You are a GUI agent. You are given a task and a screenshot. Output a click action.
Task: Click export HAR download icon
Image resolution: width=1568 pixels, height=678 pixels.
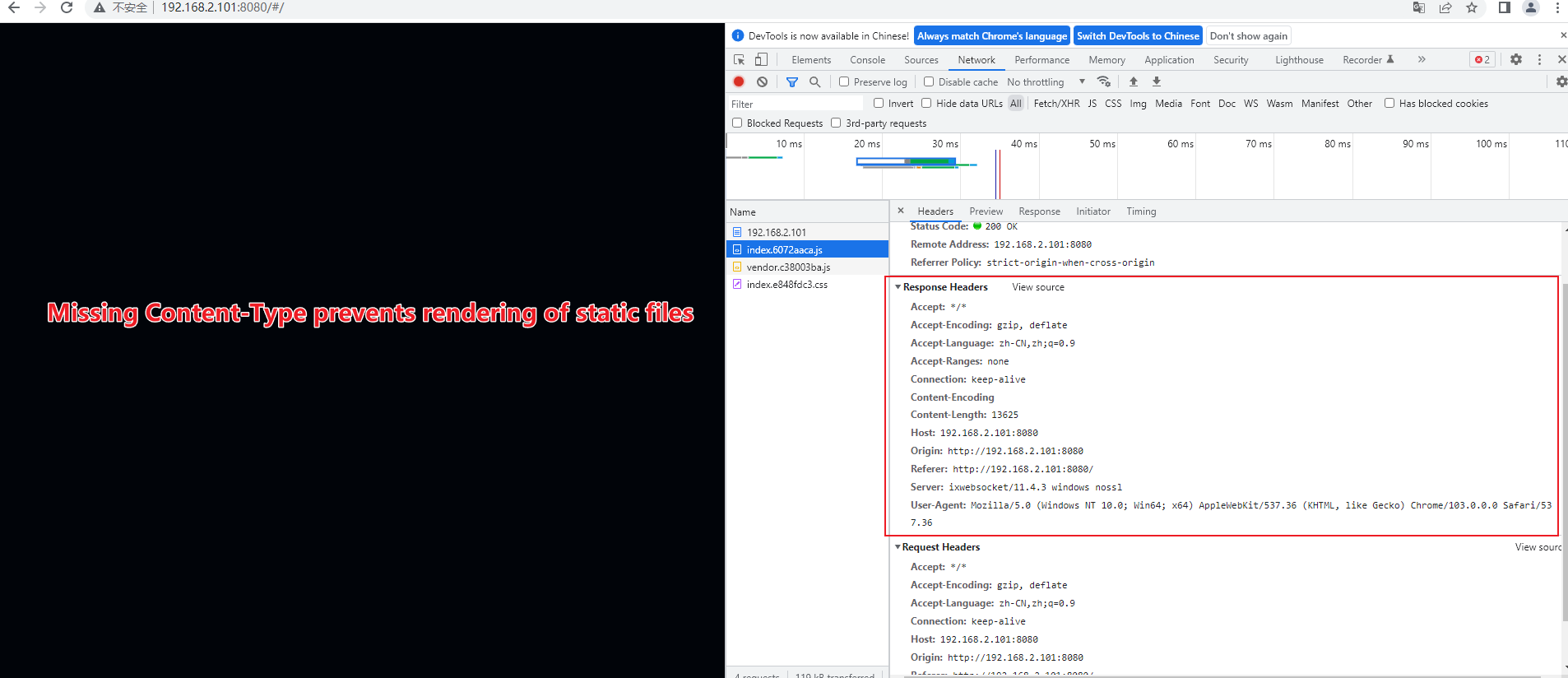(1157, 81)
